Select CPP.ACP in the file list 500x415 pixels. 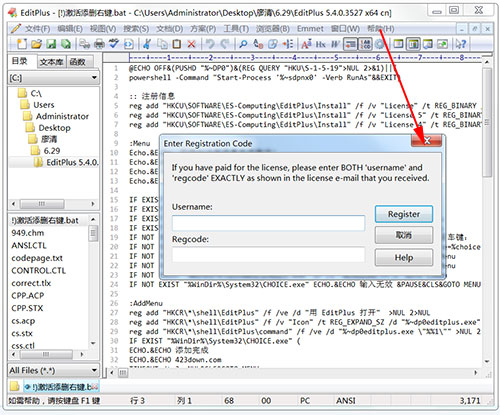[28, 296]
